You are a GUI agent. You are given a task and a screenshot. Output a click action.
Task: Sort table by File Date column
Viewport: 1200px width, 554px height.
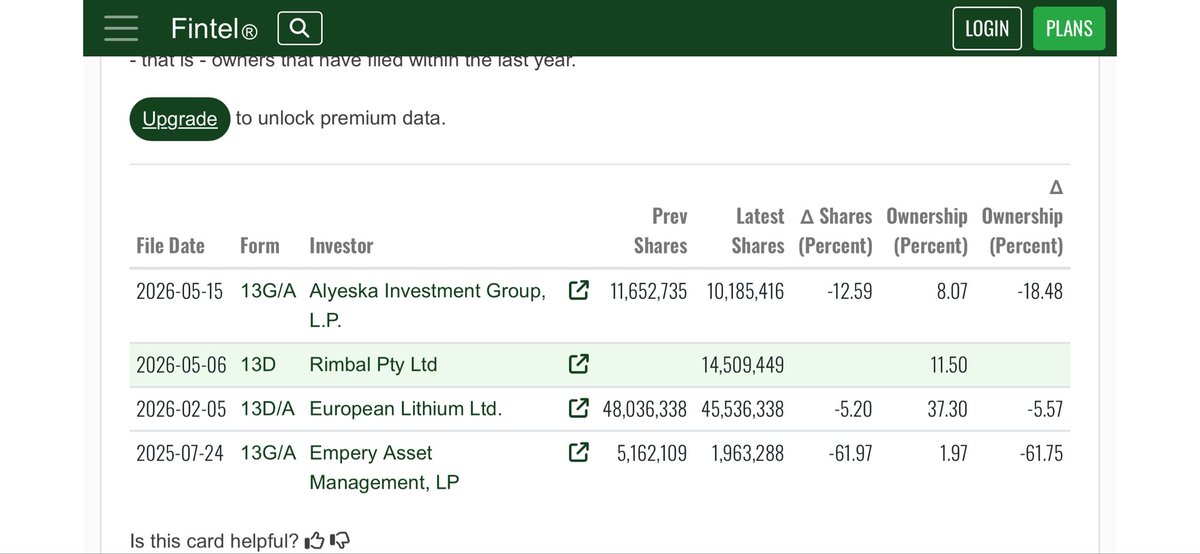click(170, 246)
